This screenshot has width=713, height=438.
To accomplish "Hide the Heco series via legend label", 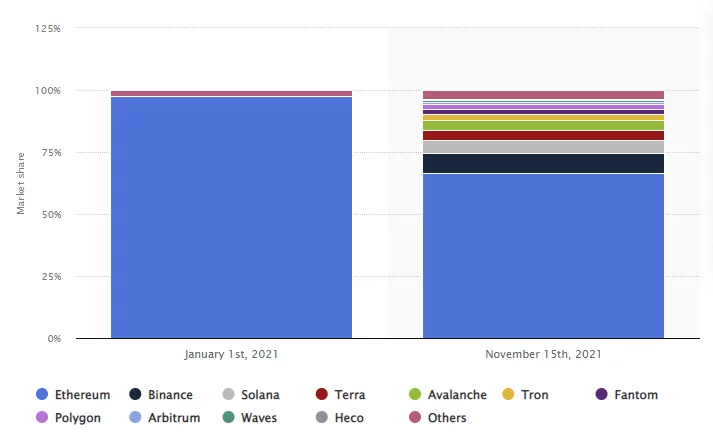I will (x=349, y=418).
